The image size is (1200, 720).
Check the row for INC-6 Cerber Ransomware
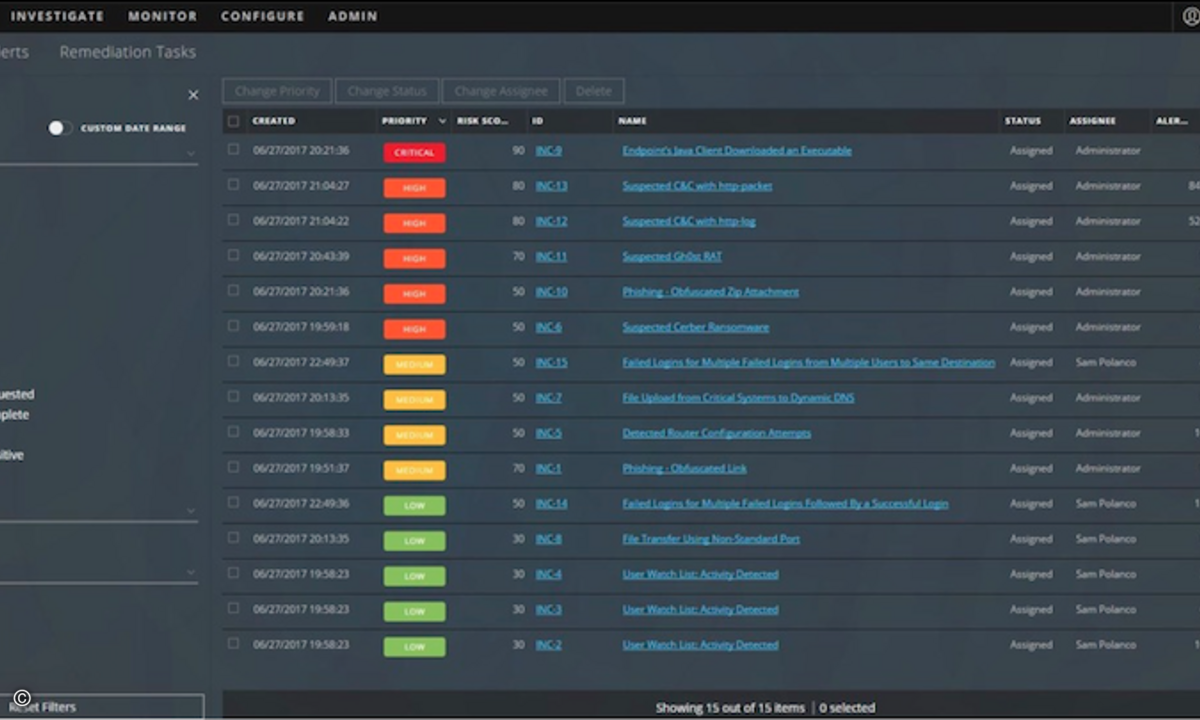[x=234, y=326]
